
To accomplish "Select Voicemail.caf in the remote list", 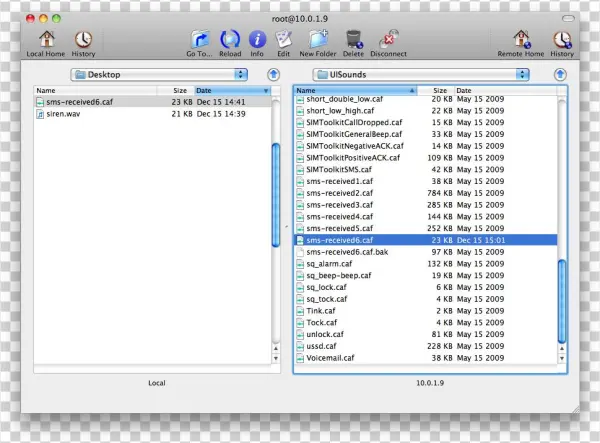I will [332, 357].
